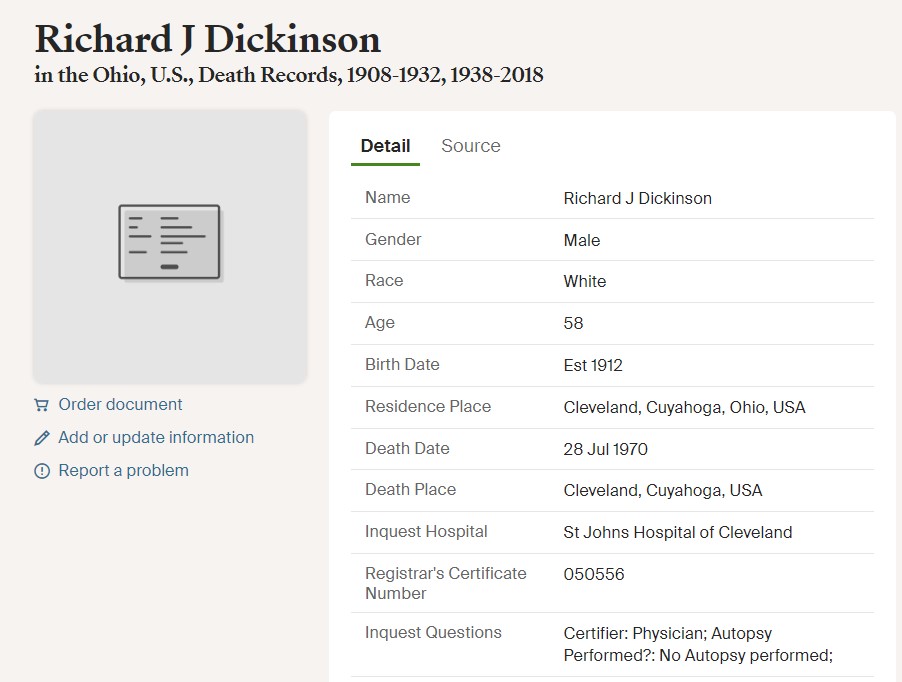902x682 pixels.
Task: Click the pencil edit icon
Action: (x=41, y=438)
